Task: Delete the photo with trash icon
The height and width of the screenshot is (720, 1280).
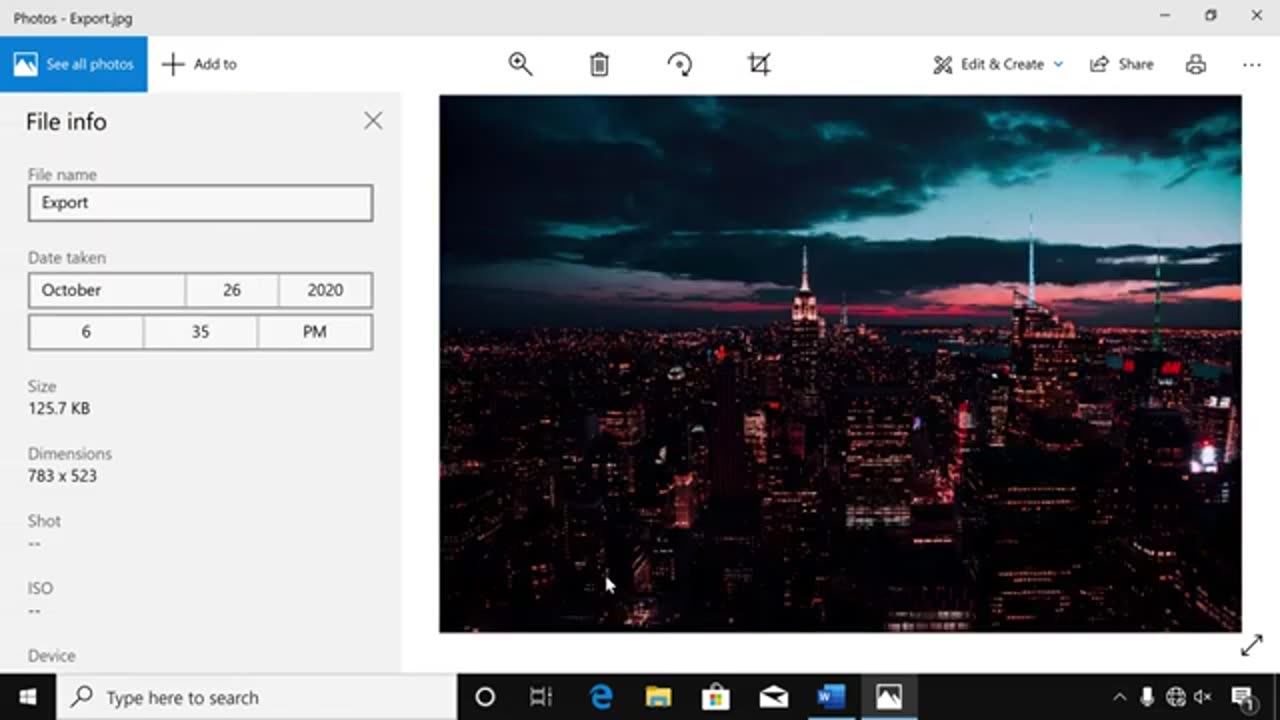Action: pyautogui.click(x=599, y=64)
